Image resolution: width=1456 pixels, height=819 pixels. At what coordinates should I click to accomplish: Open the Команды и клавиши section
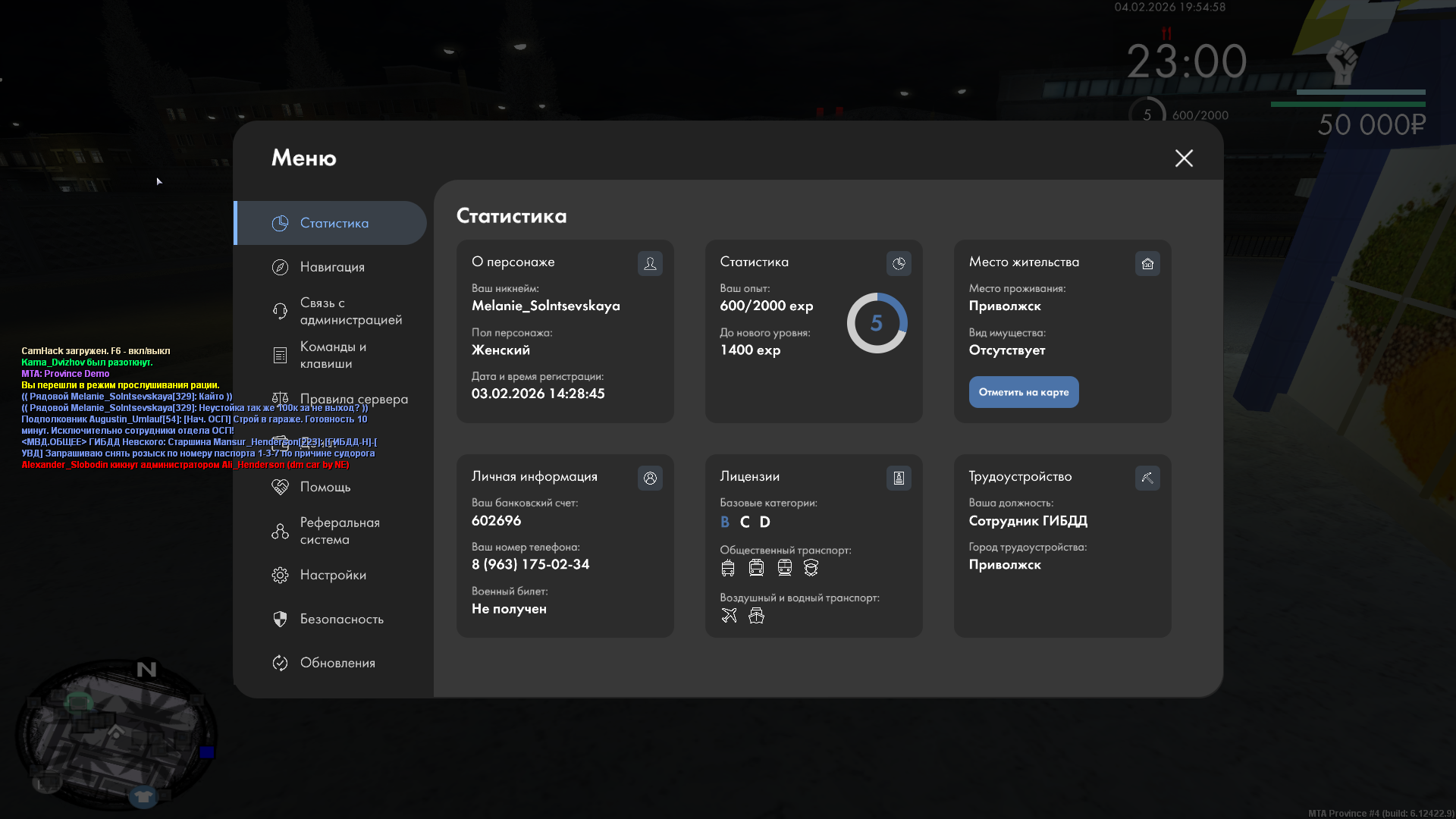pos(333,355)
